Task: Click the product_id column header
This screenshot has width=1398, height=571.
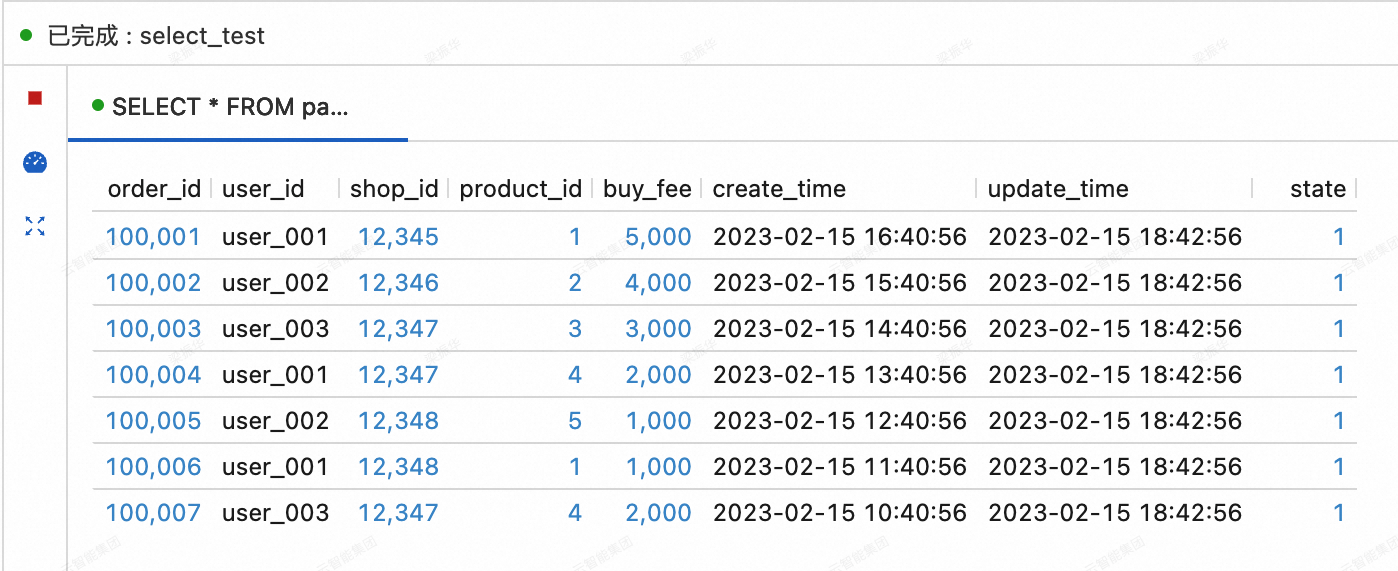Action: (520, 189)
